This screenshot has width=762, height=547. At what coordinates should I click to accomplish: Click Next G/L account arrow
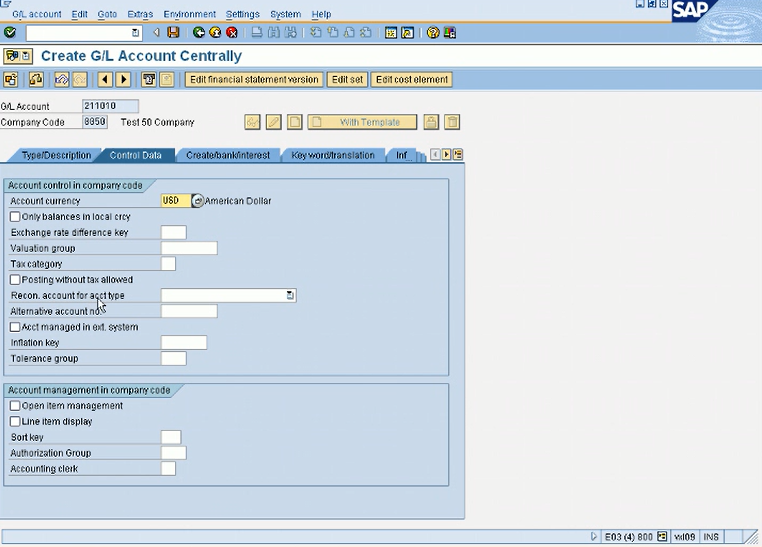point(123,79)
